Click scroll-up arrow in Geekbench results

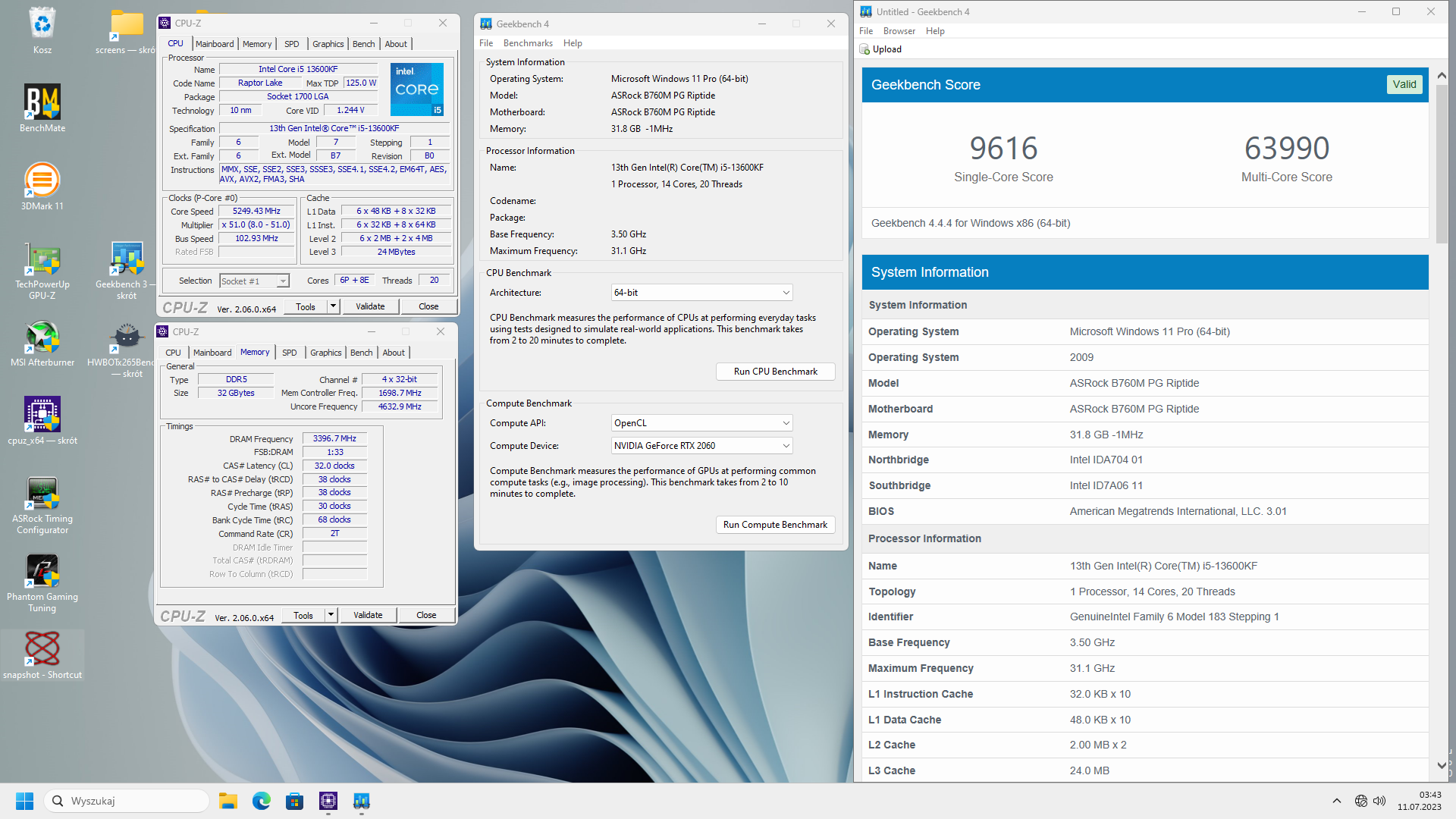pyautogui.click(x=1442, y=76)
